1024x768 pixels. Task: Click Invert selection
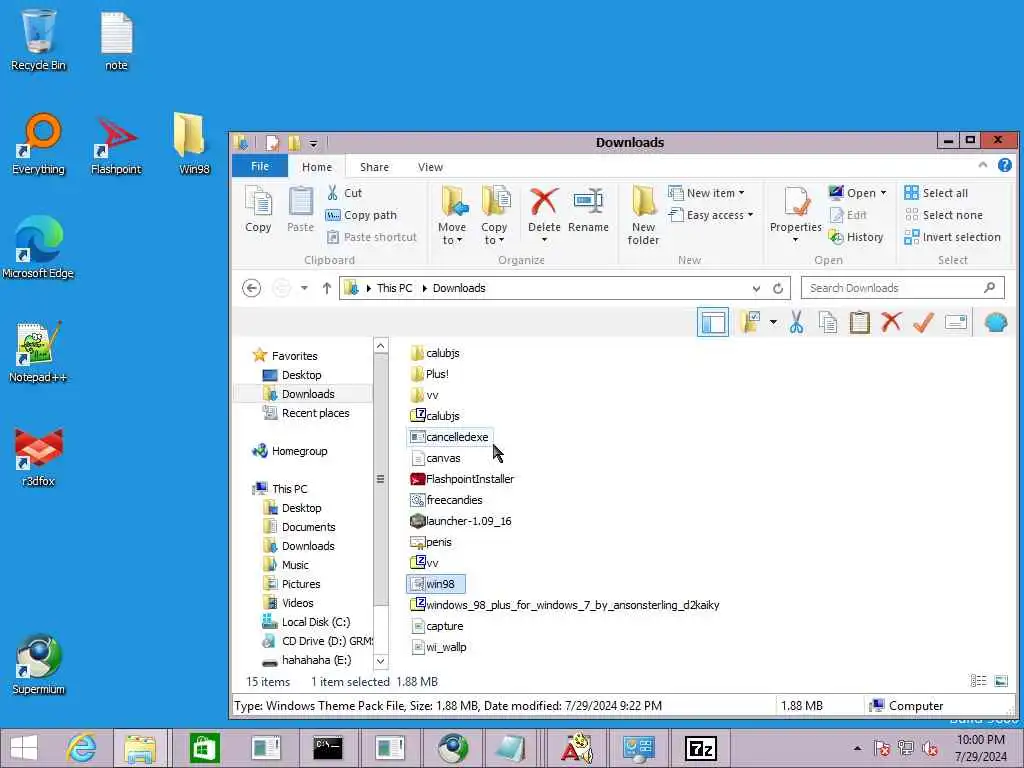pyautogui.click(x=952, y=237)
